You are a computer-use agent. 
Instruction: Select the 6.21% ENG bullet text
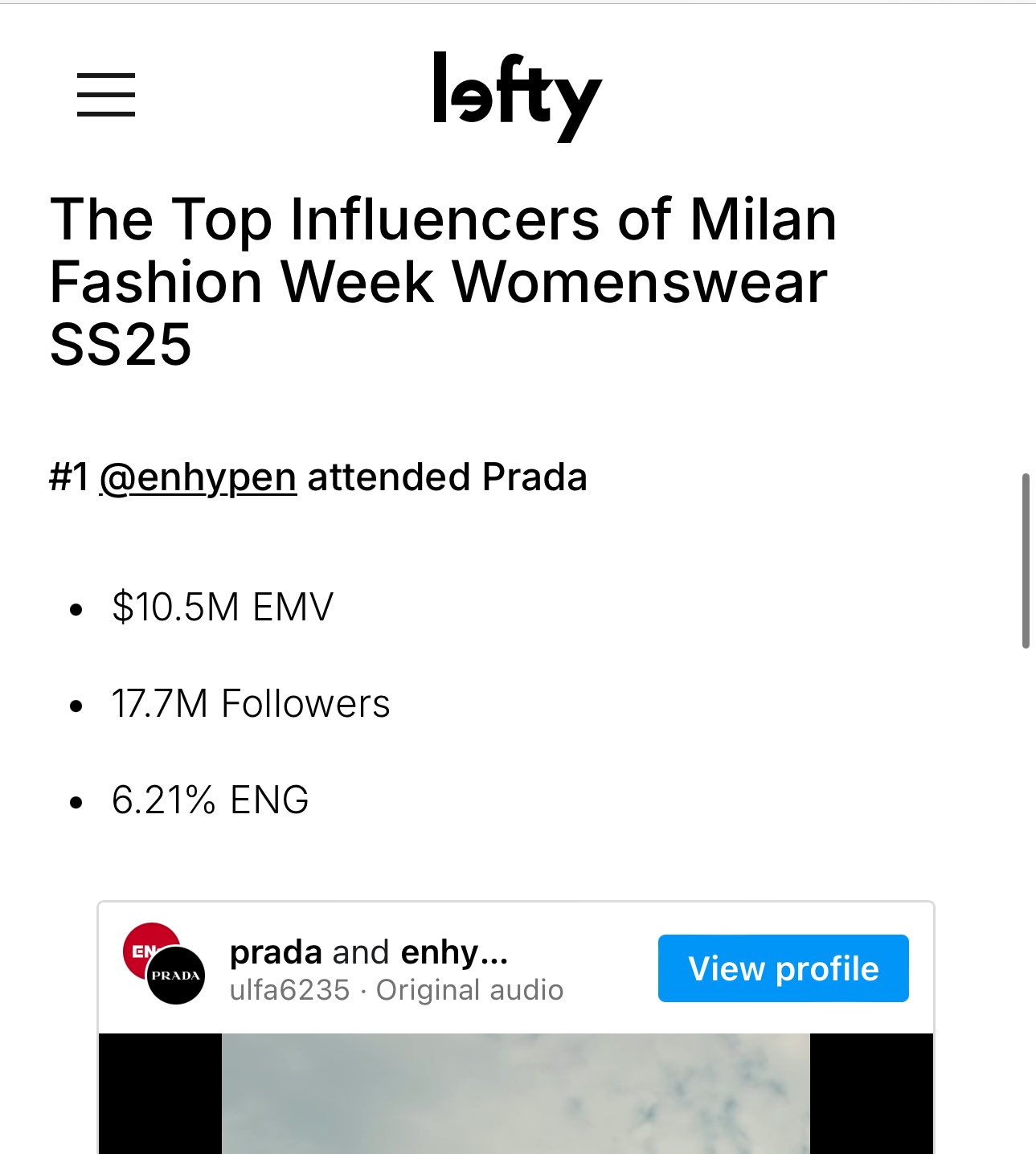click(211, 800)
